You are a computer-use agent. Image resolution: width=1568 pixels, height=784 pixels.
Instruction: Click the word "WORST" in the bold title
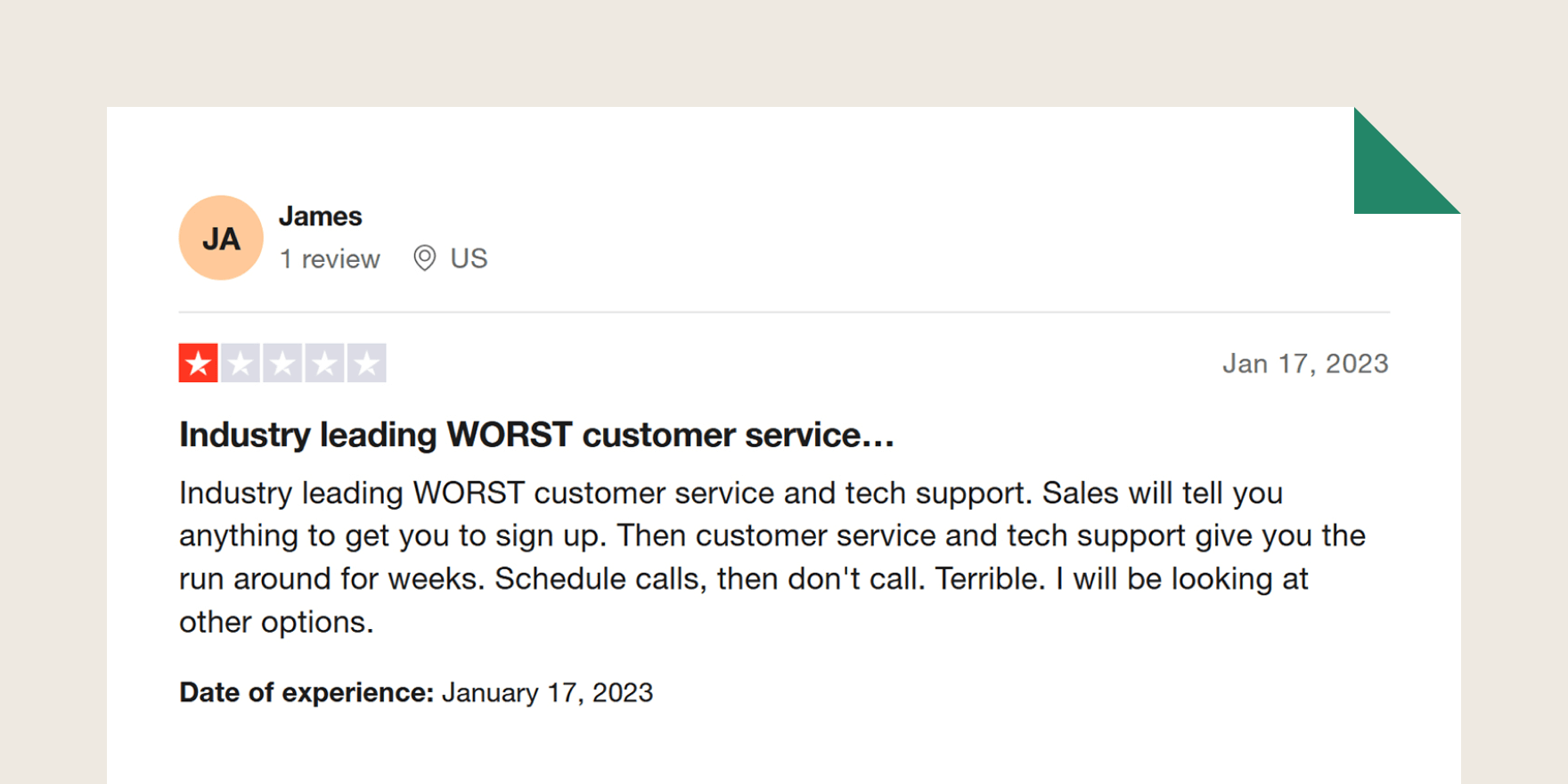click(509, 435)
